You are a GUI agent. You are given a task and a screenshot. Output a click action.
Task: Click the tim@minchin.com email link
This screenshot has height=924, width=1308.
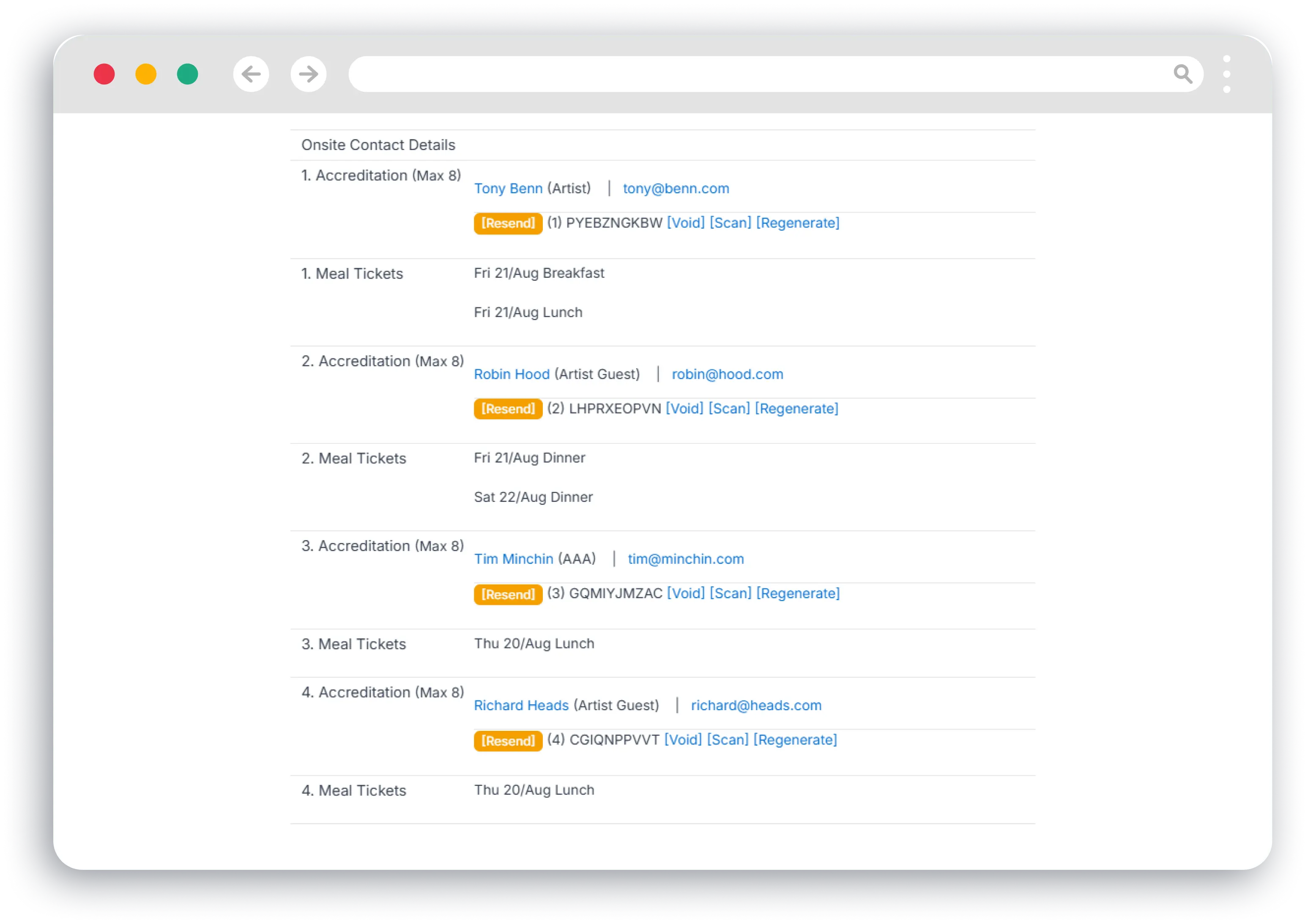coord(685,559)
